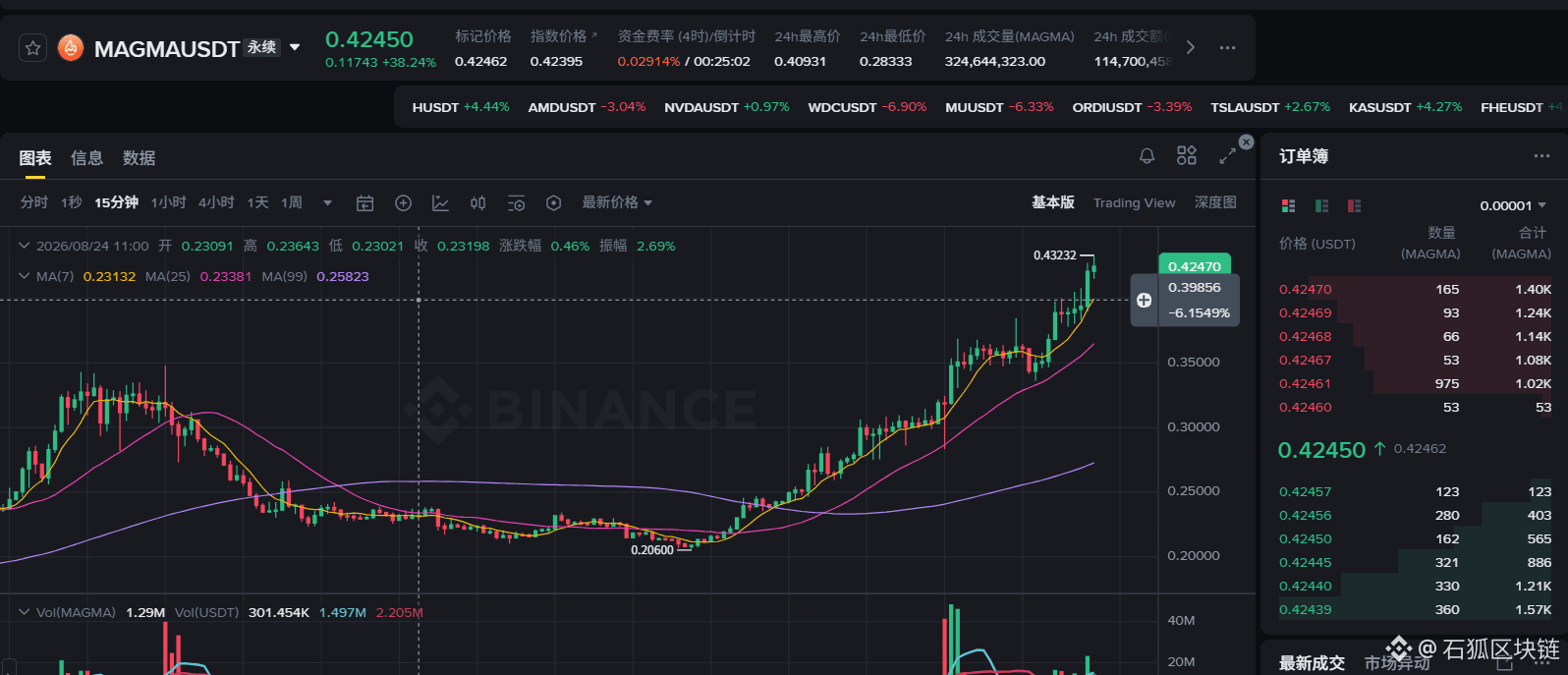Switch to the 信息 info tab
The image size is (1568, 675).
pos(86,158)
